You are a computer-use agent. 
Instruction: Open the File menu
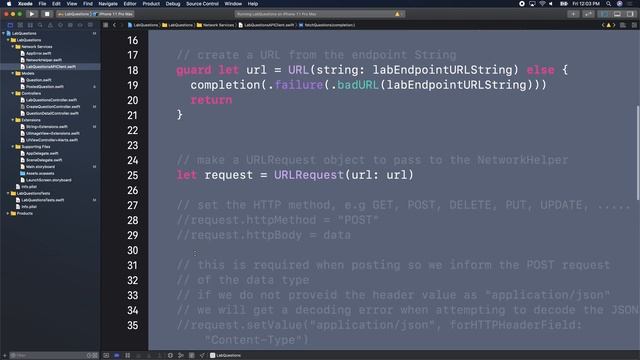[42, 4]
